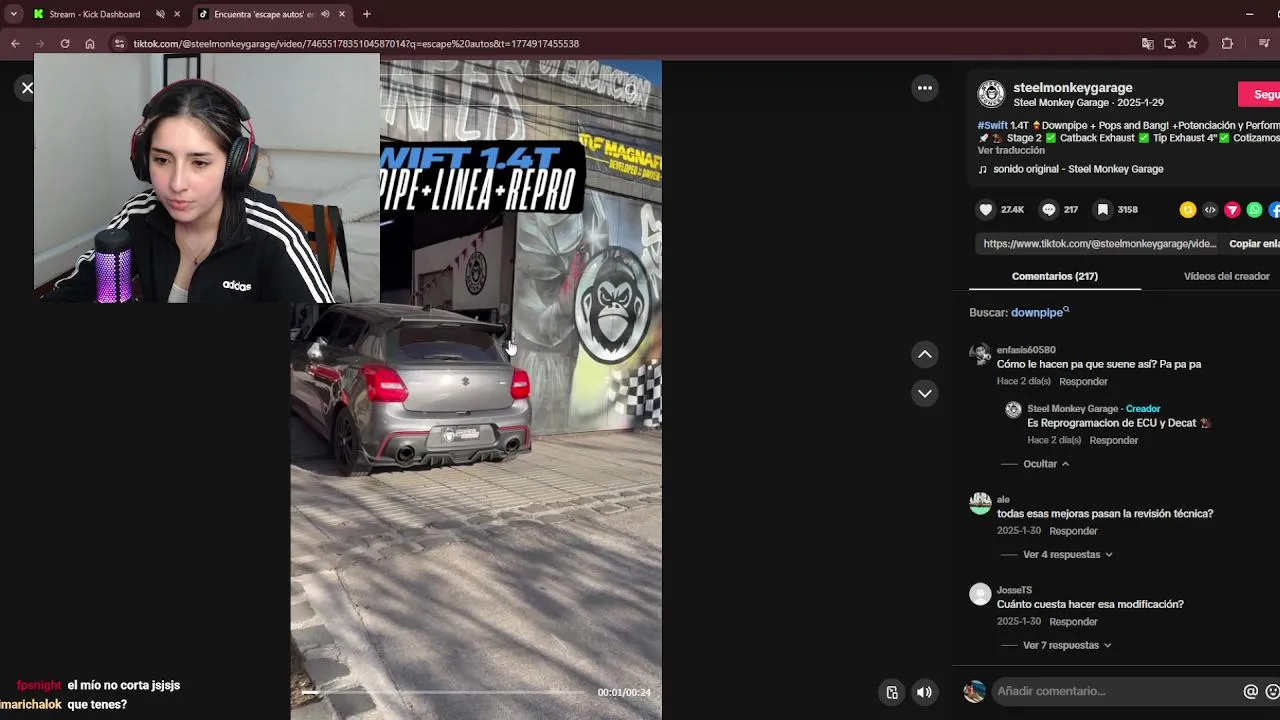The height and width of the screenshot is (720, 1280).
Task: Select the Comentarios (217) tab
Action: pyautogui.click(x=1054, y=276)
